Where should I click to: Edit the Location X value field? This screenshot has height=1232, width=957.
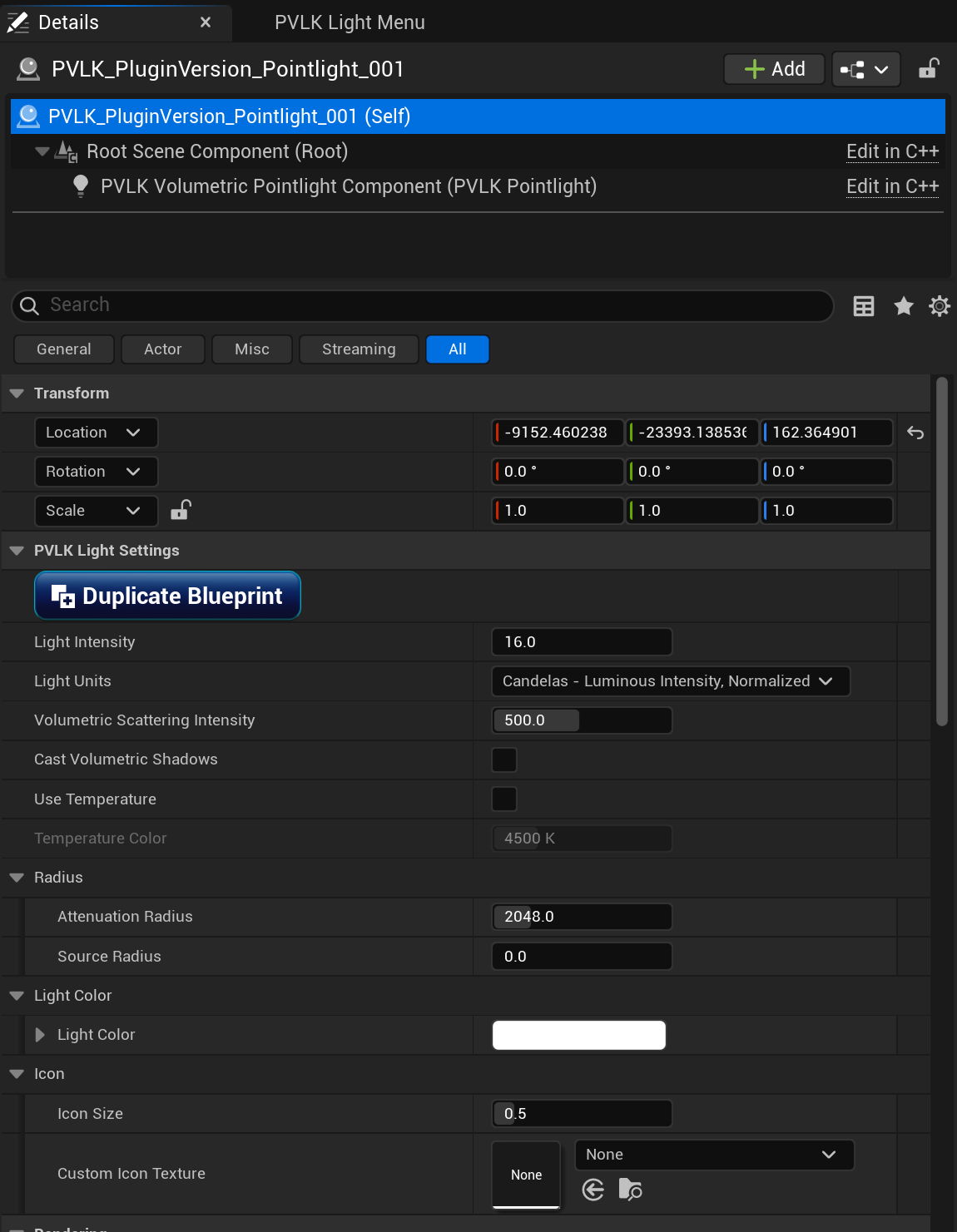558,433
